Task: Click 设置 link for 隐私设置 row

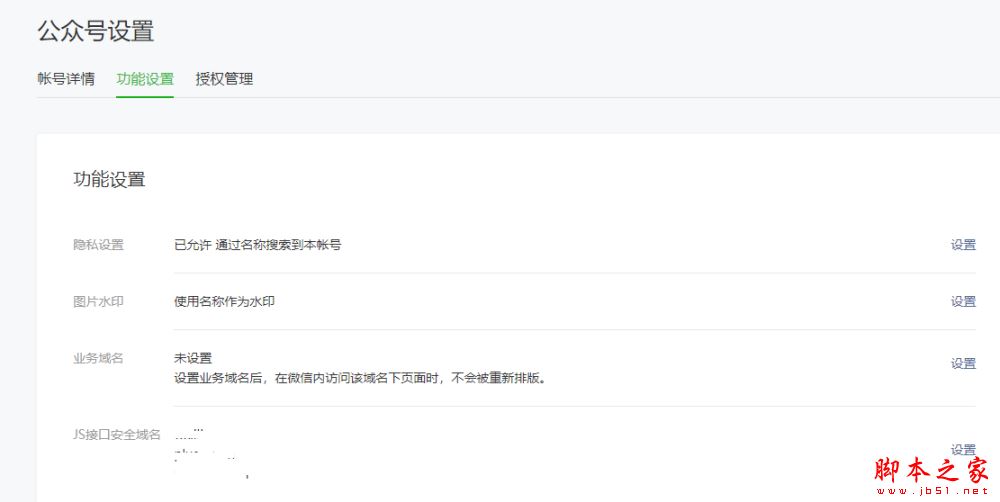Action: [963, 245]
